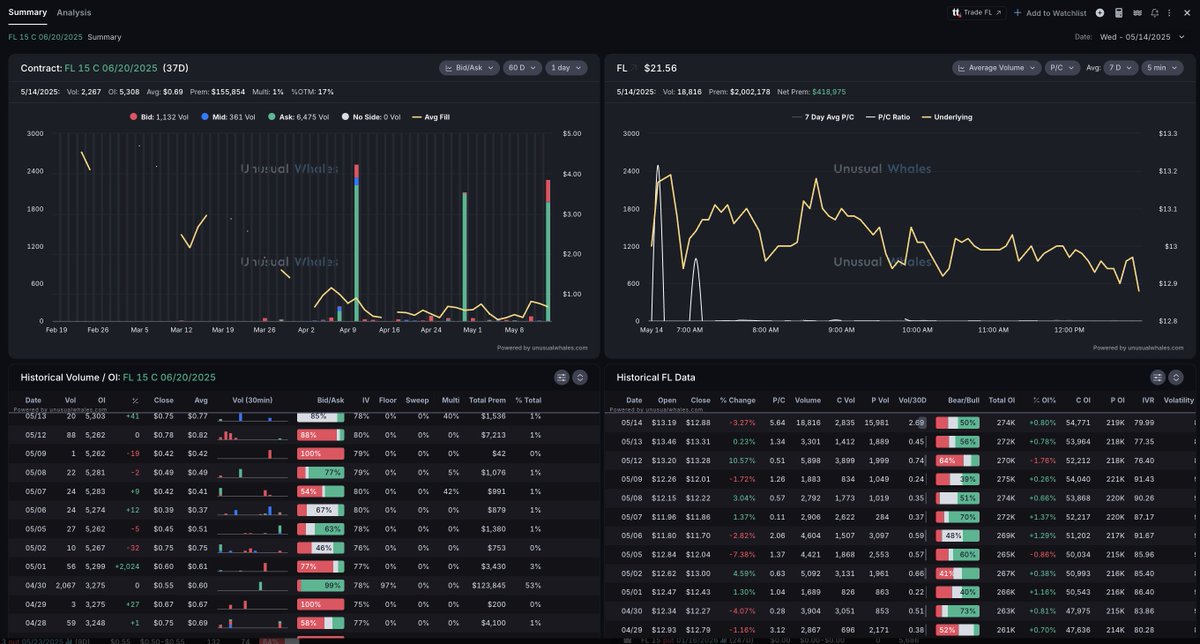Sort by the Bear/Bull column header
This screenshot has height=644, width=1200.
[963, 400]
